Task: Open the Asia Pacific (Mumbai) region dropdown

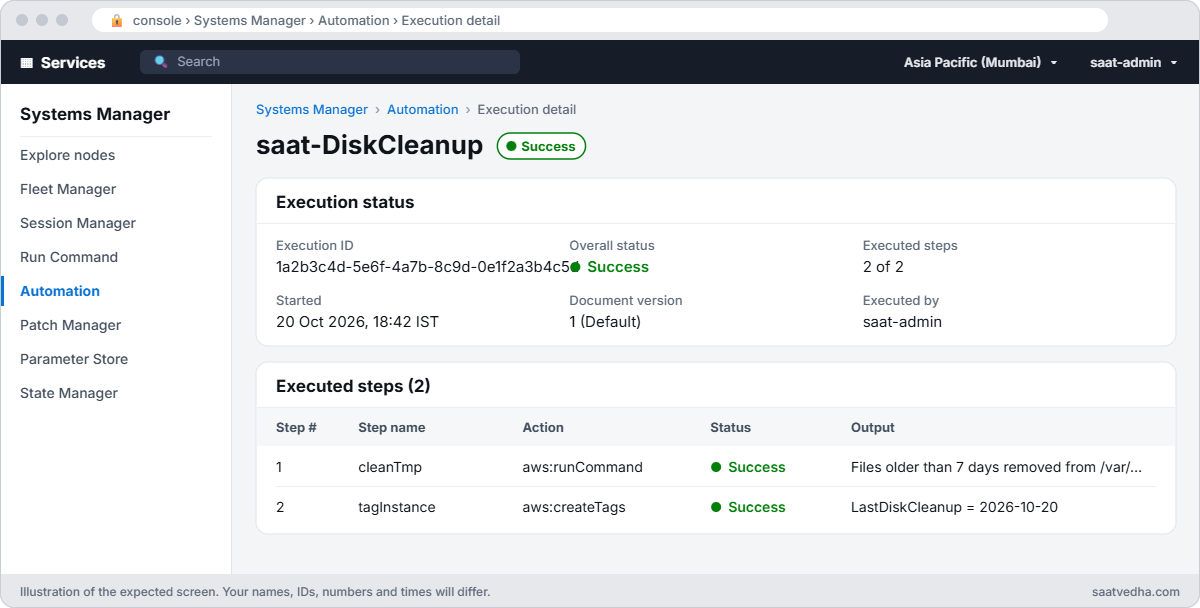Action: coord(980,62)
